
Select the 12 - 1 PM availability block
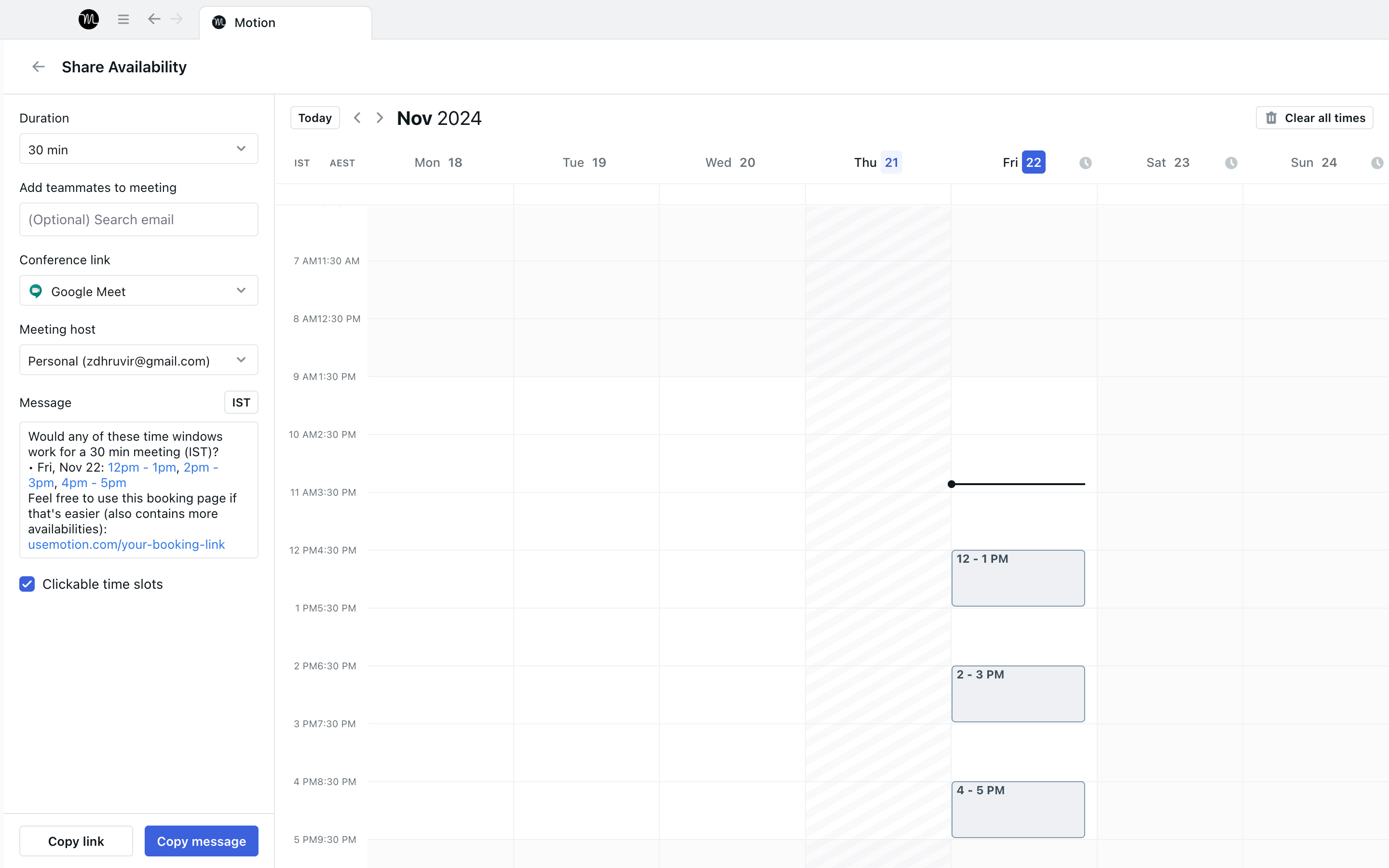click(1018, 578)
